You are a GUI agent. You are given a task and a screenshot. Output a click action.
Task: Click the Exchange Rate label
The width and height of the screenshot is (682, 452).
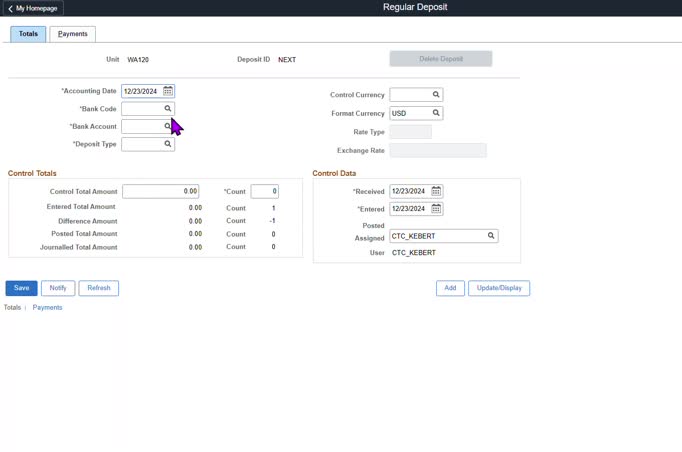361,151
